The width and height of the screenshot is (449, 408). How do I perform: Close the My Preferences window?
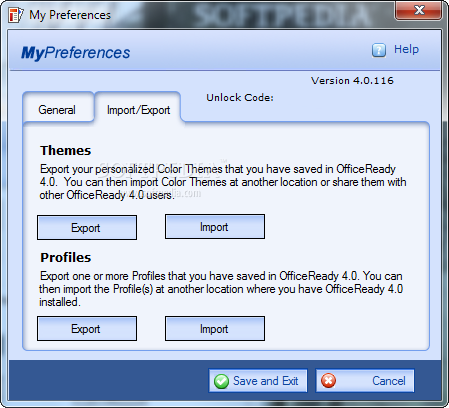(419, 11)
